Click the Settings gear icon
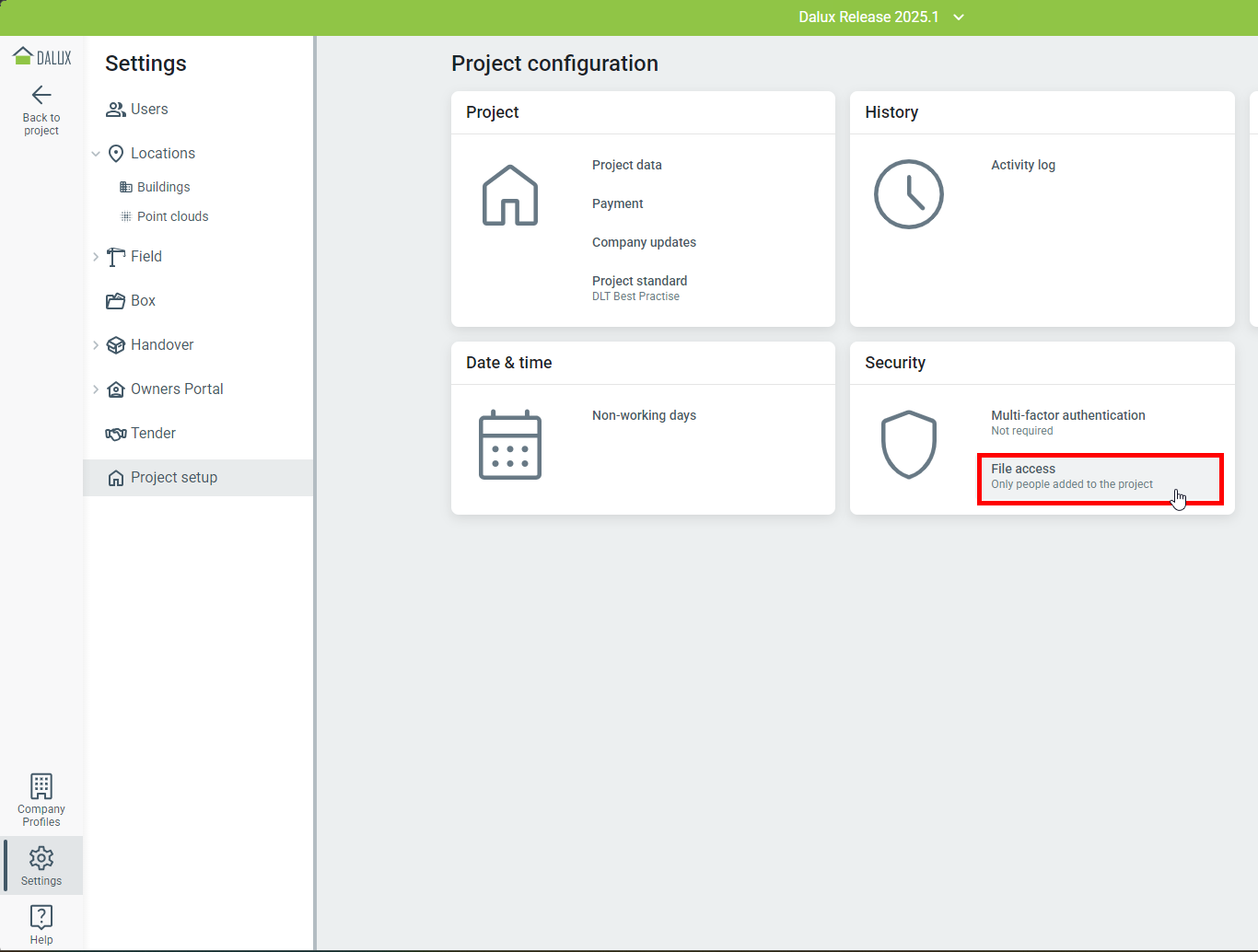Image resolution: width=1258 pixels, height=952 pixels. point(41,858)
